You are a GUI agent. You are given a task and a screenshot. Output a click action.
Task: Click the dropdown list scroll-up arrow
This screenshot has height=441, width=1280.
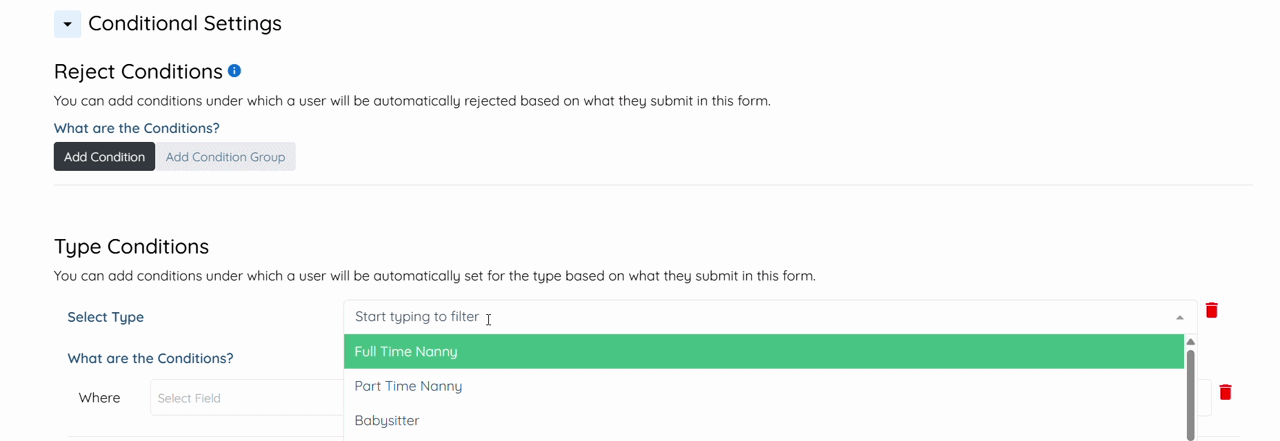coord(1190,342)
